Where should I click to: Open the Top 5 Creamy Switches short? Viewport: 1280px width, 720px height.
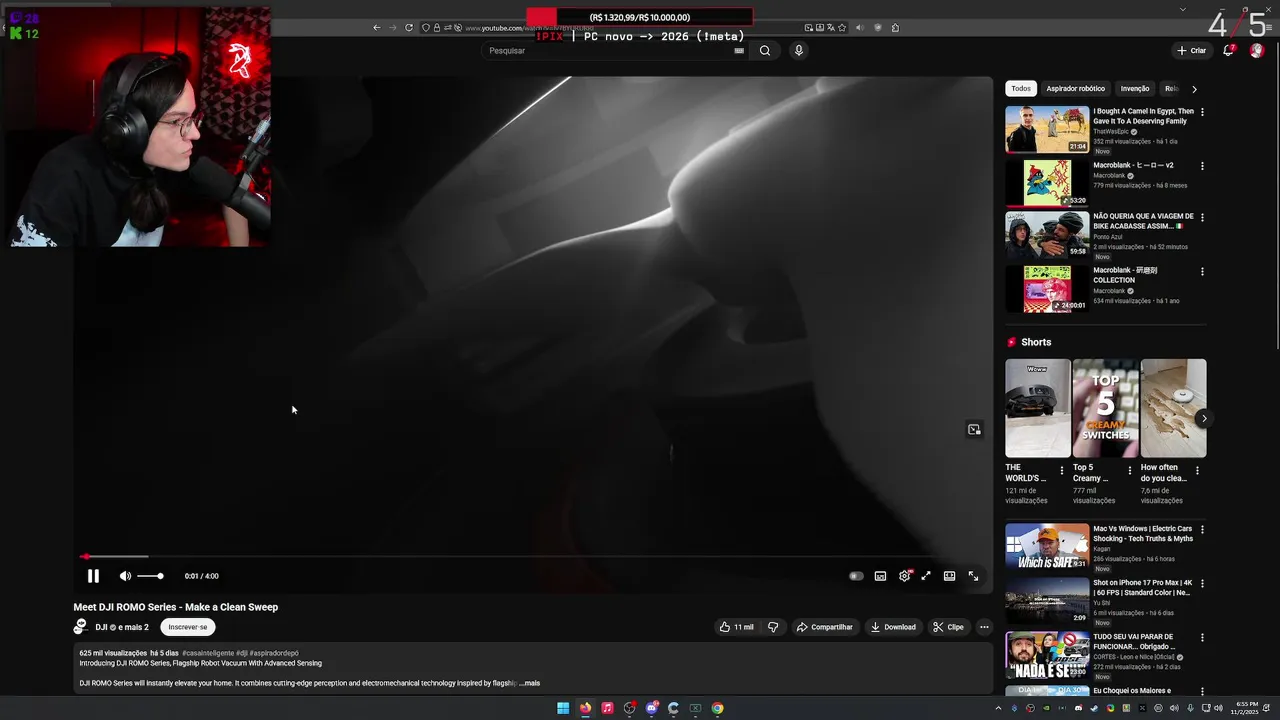coord(1105,408)
